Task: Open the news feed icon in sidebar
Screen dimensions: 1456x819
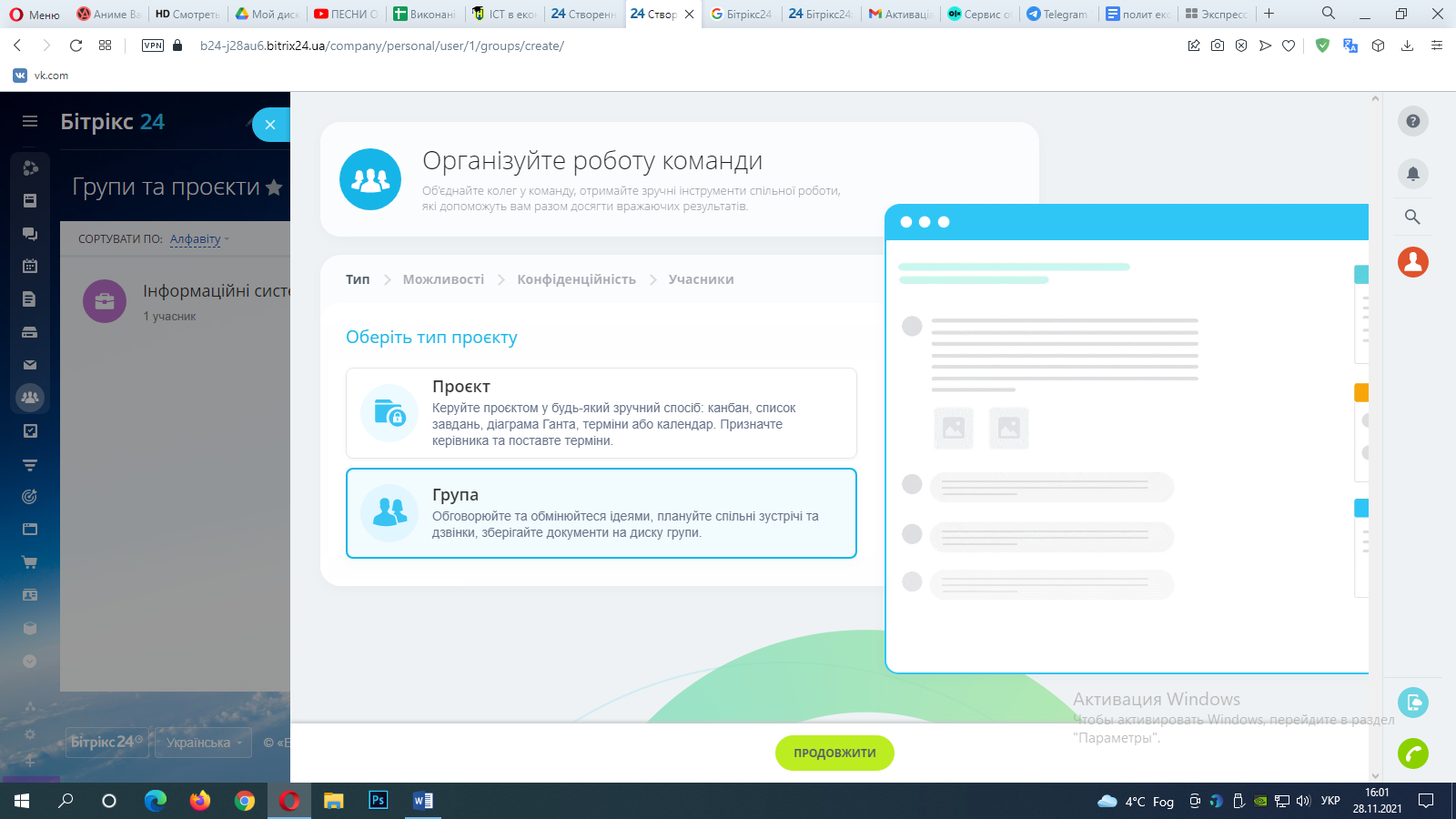Action: tap(30, 200)
